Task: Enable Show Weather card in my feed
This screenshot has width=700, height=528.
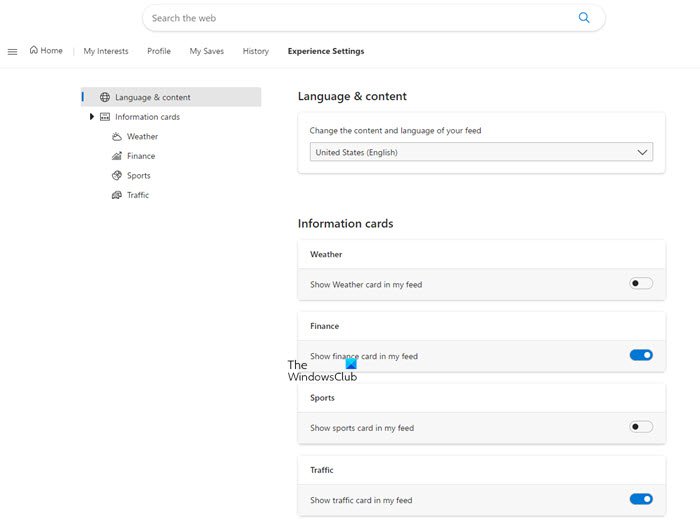Action: tap(641, 283)
